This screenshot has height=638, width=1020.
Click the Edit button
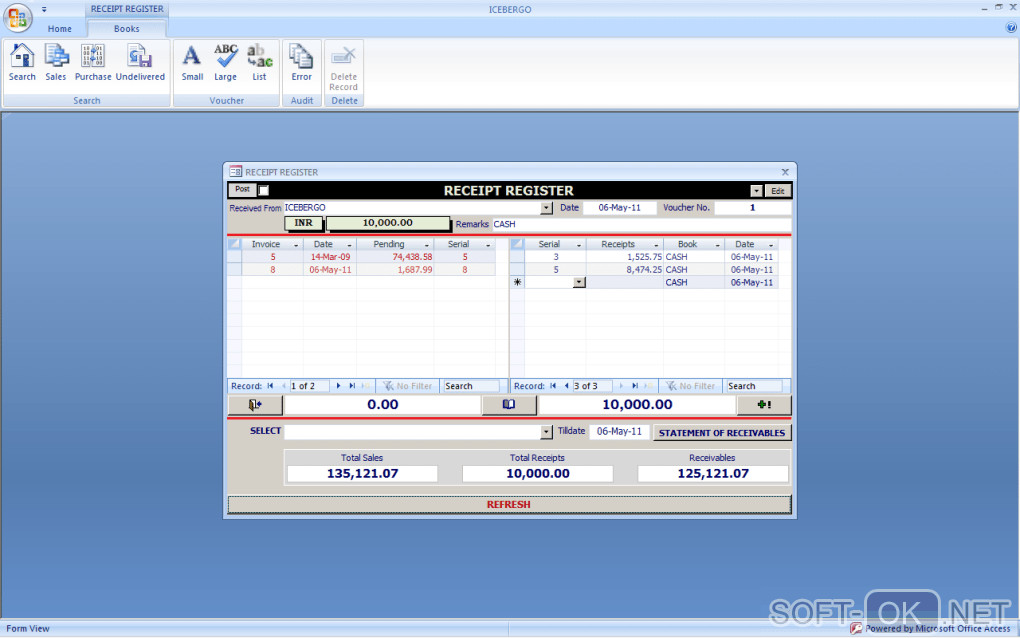click(x=777, y=191)
